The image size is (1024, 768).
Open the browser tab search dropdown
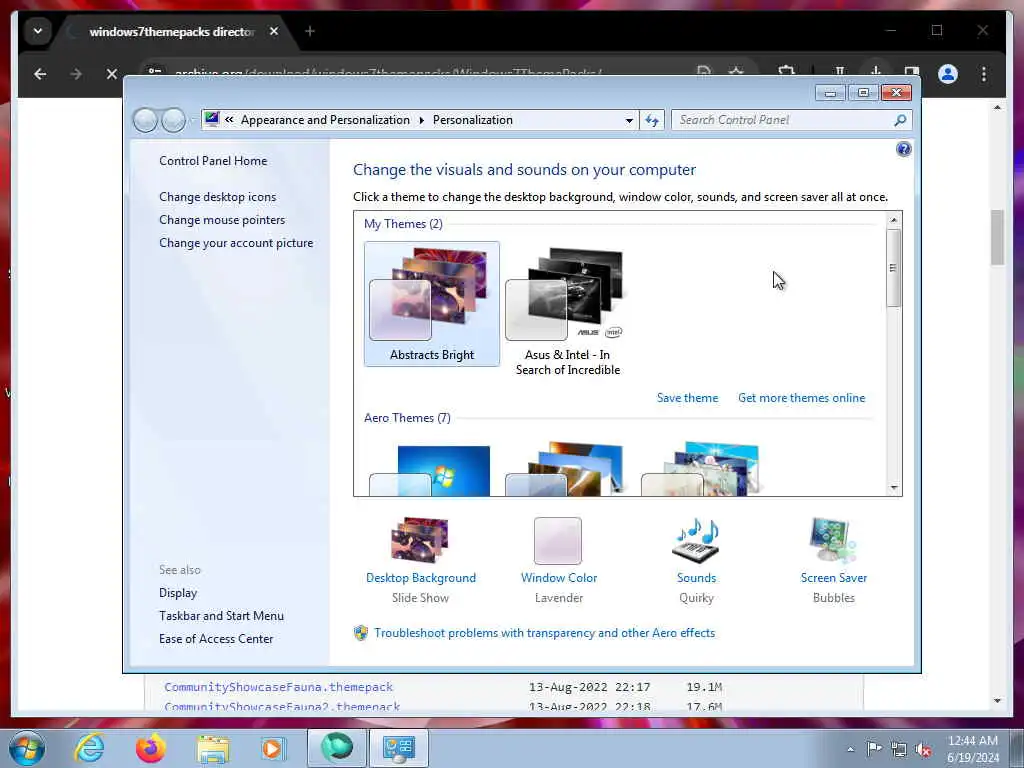[38, 31]
